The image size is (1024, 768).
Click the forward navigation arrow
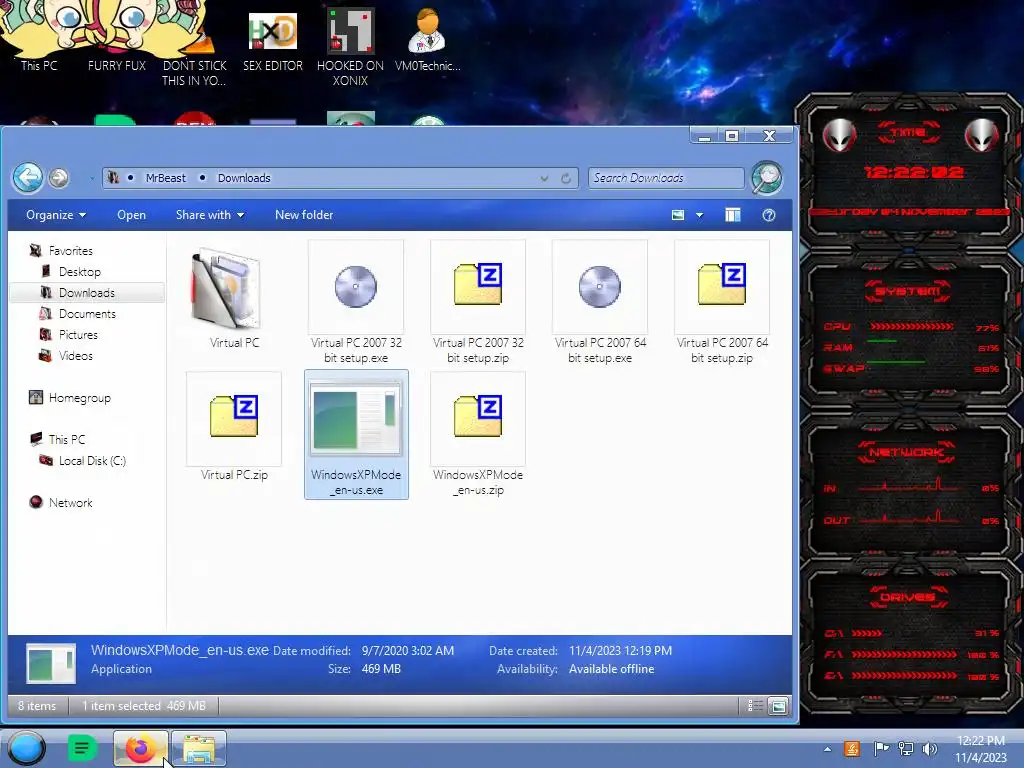point(59,178)
